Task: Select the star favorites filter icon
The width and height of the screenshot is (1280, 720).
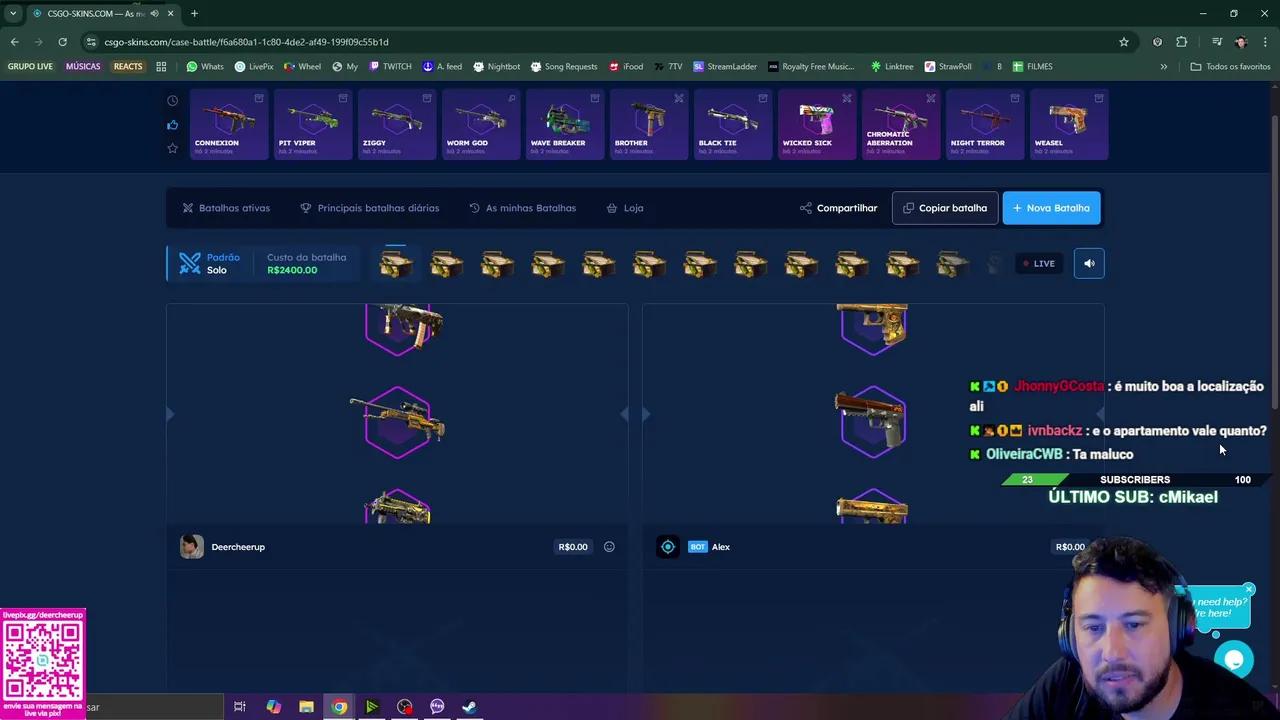Action: click(172, 148)
